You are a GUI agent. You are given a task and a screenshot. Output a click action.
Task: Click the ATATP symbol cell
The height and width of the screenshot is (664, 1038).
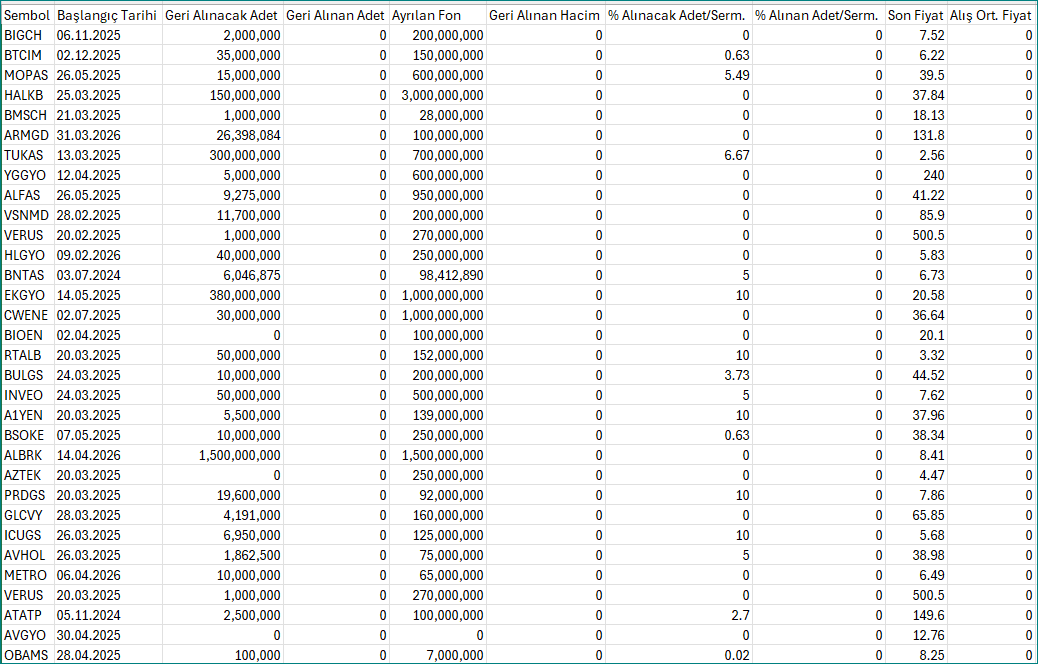[x=27, y=615]
